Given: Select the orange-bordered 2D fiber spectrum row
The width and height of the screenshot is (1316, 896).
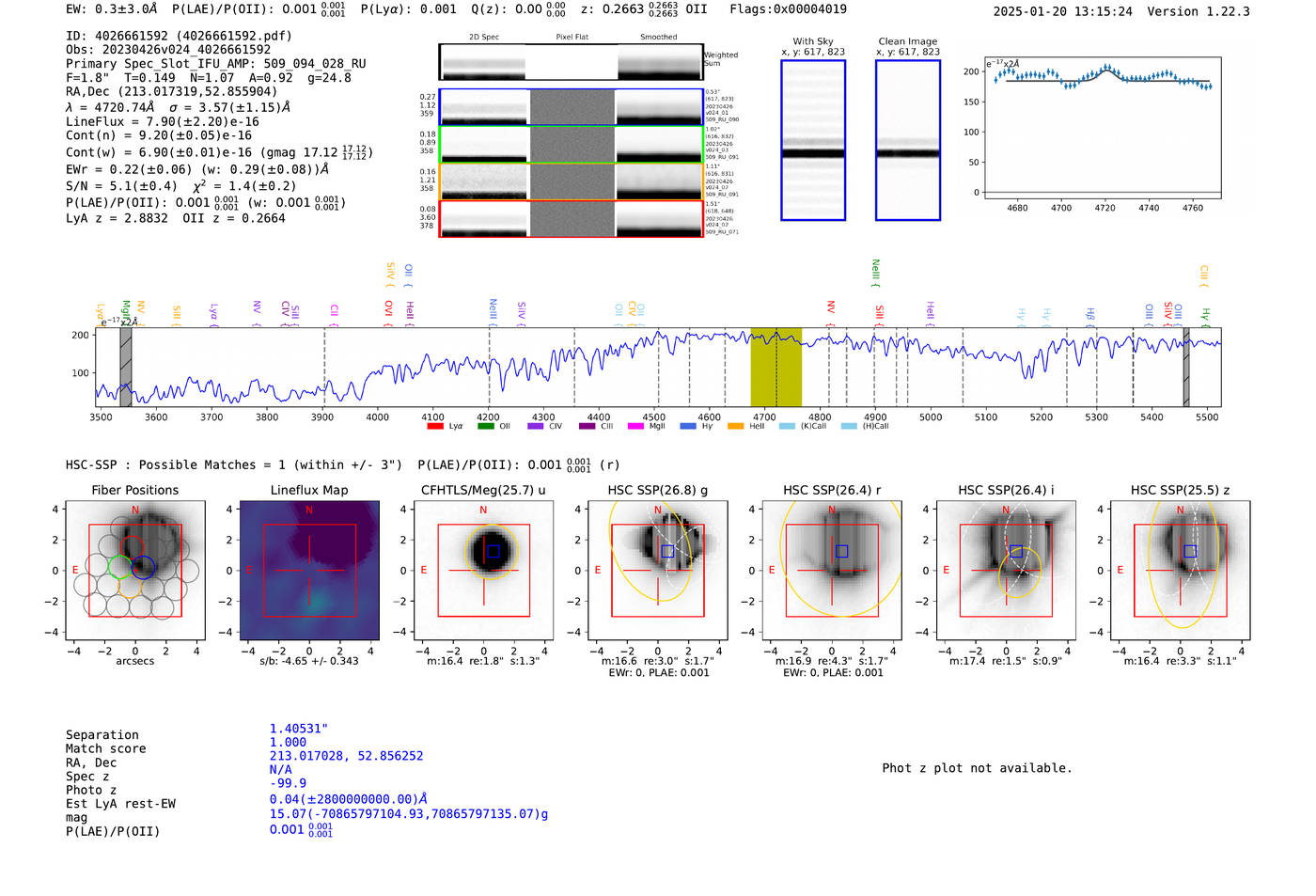Looking at the screenshot, I should 572,181.
